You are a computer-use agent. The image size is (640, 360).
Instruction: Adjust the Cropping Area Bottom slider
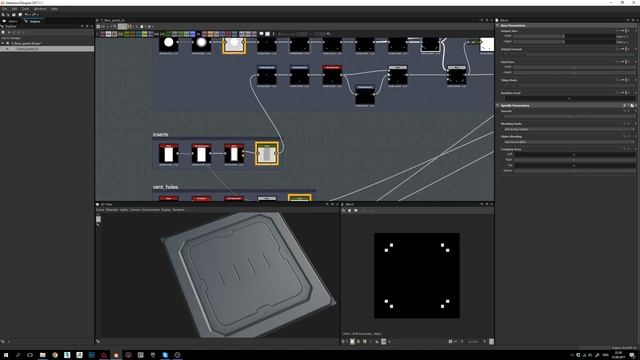pyautogui.click(x=574, y=171)
